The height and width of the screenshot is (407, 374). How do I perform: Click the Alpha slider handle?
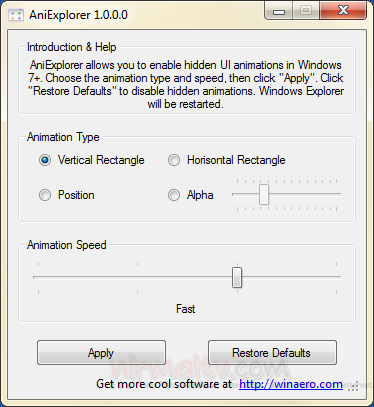coord(264,194)
